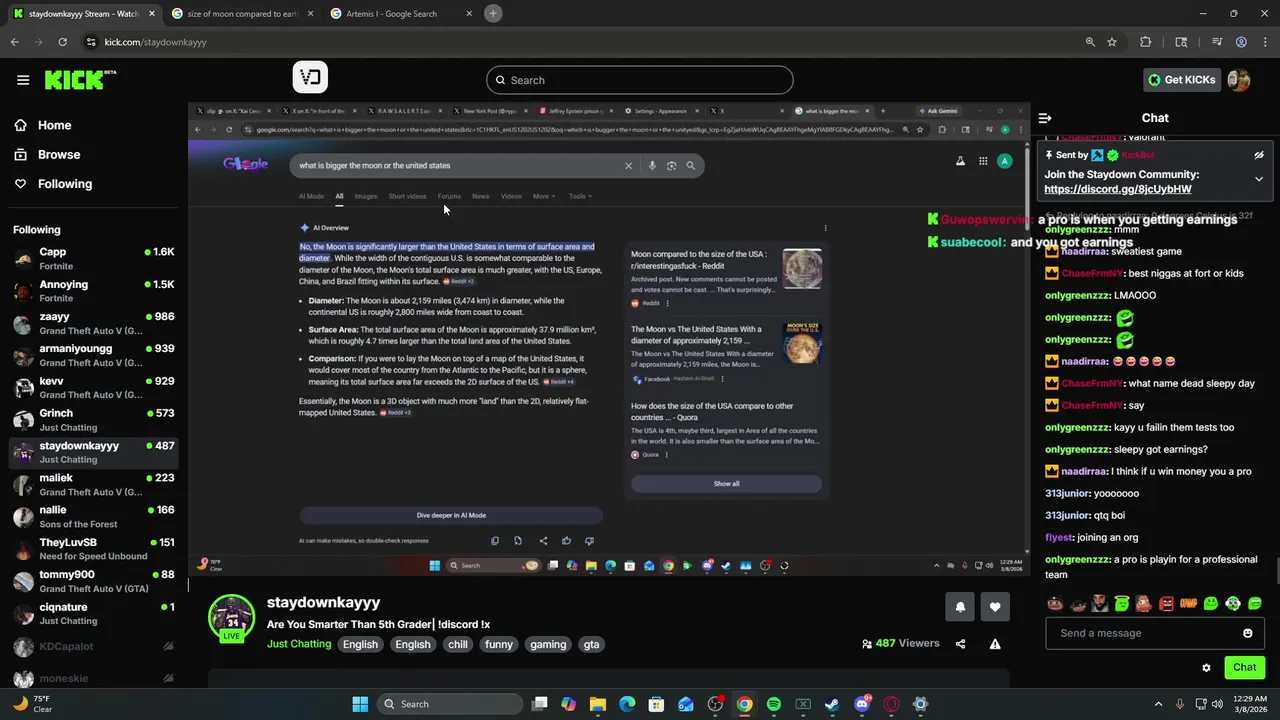Open the Just Chatting category link
The height and width of the screenshot is (720, 1280).
[x=299, y=644]
